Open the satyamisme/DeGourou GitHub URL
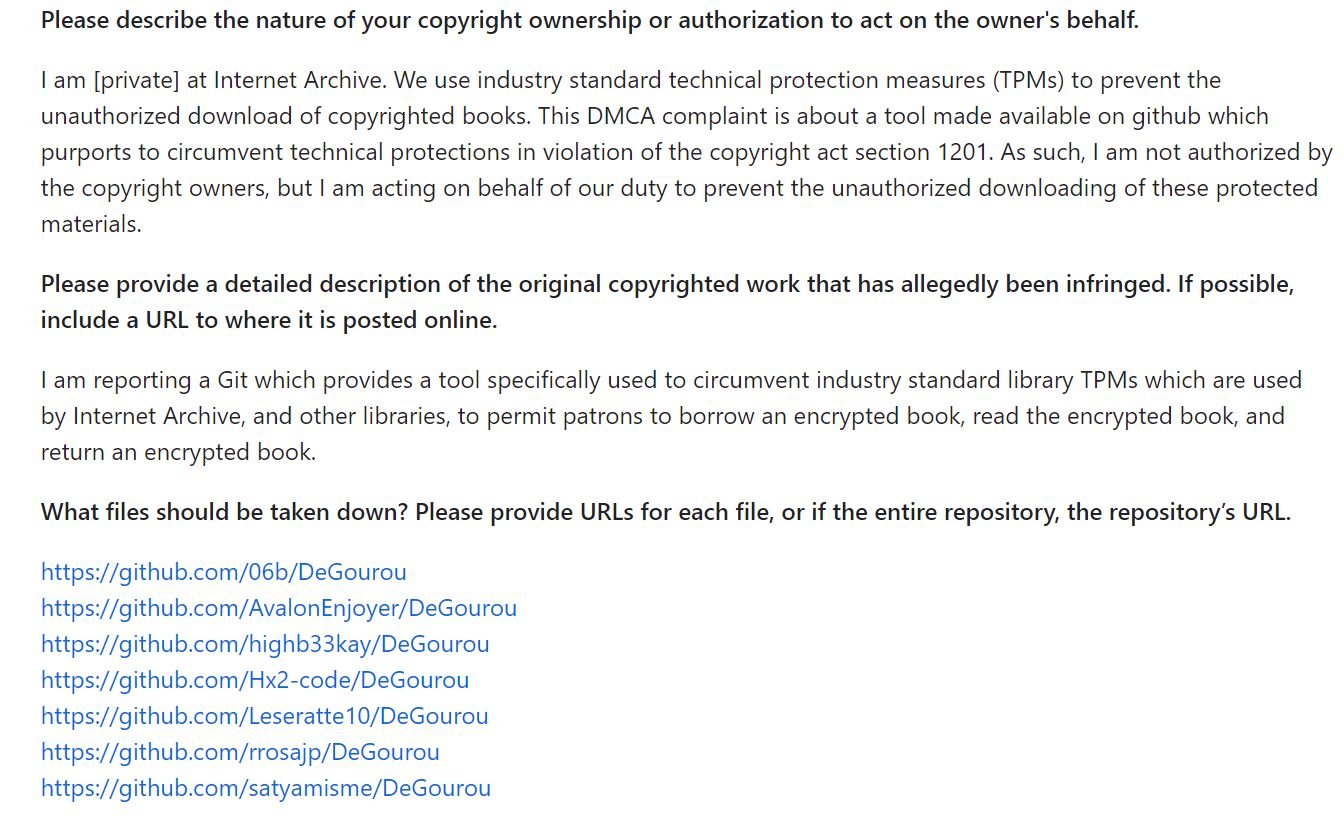The image size is (1344, 818). pyautogui.click(x=266, y=788)
